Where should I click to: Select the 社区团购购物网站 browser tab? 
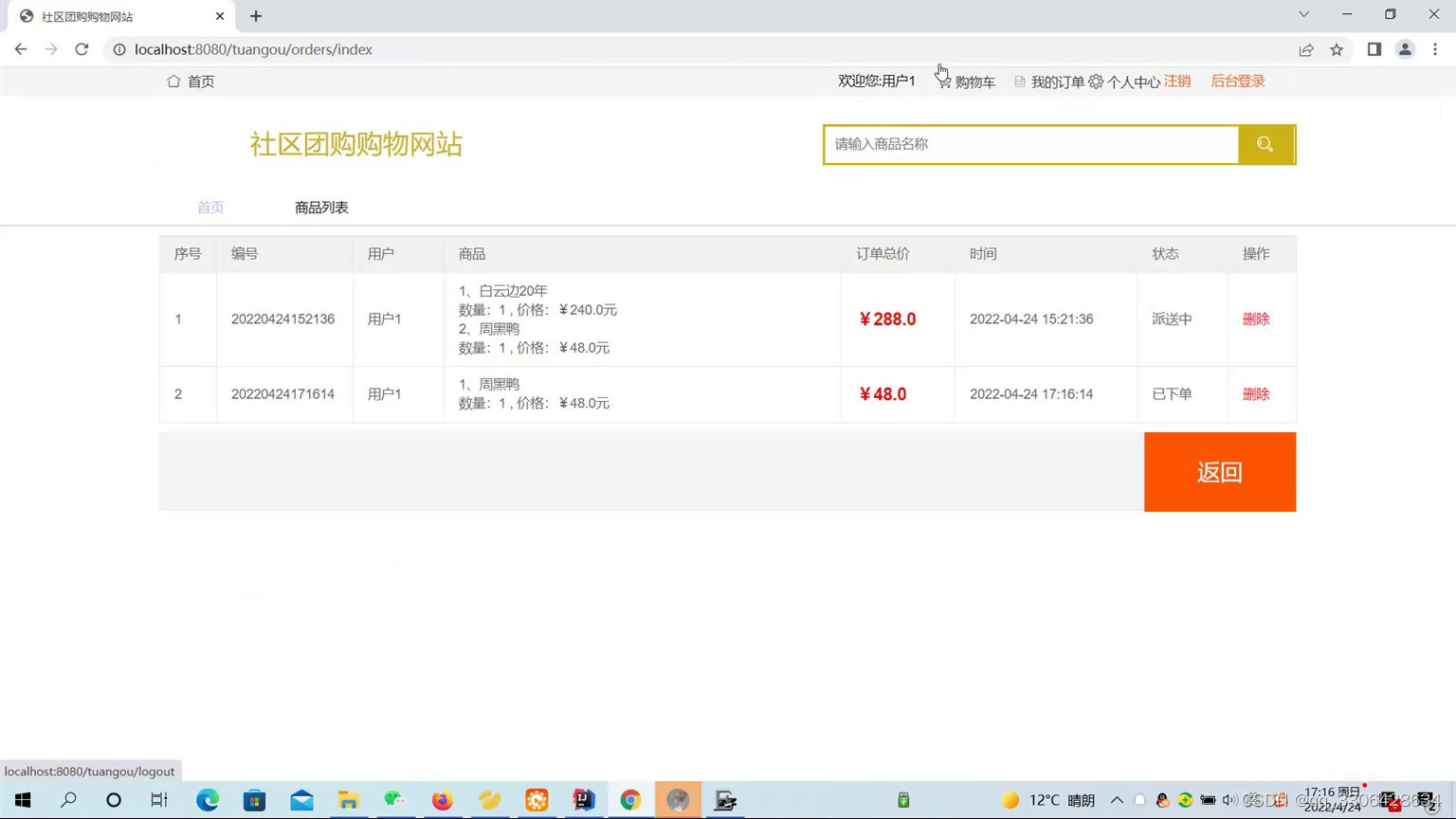pos(121,16)
